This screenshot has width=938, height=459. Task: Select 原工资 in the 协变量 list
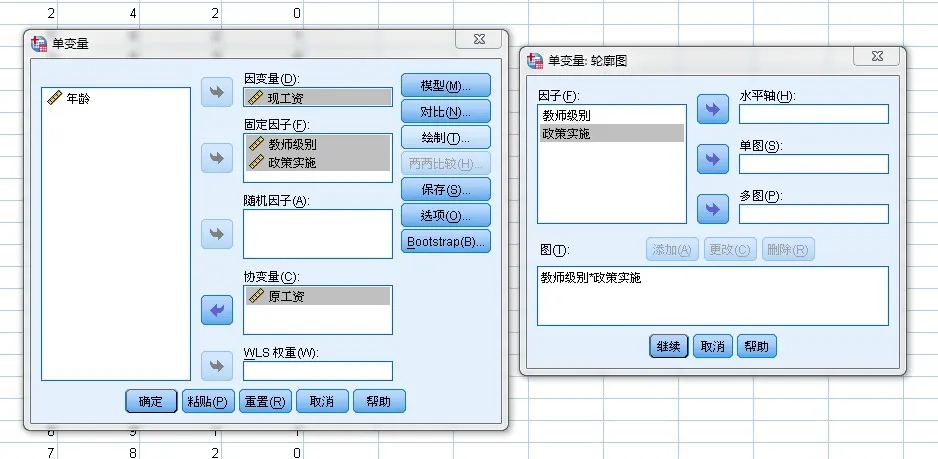click(318, 296)
